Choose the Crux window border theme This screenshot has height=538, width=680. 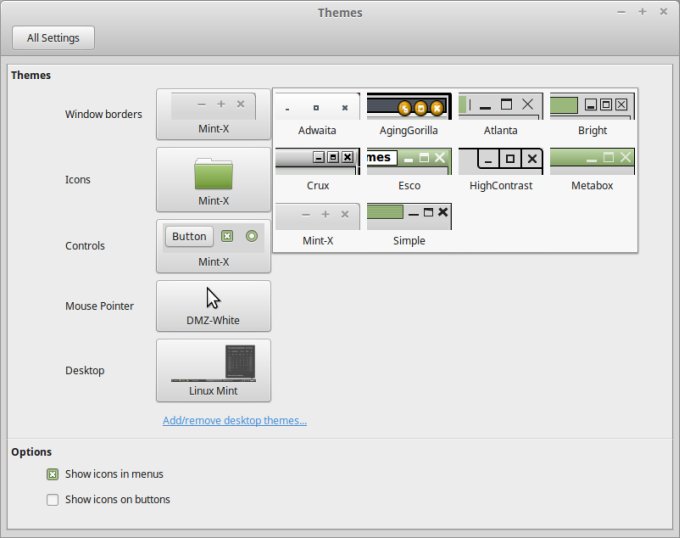[x=317, y=171]
